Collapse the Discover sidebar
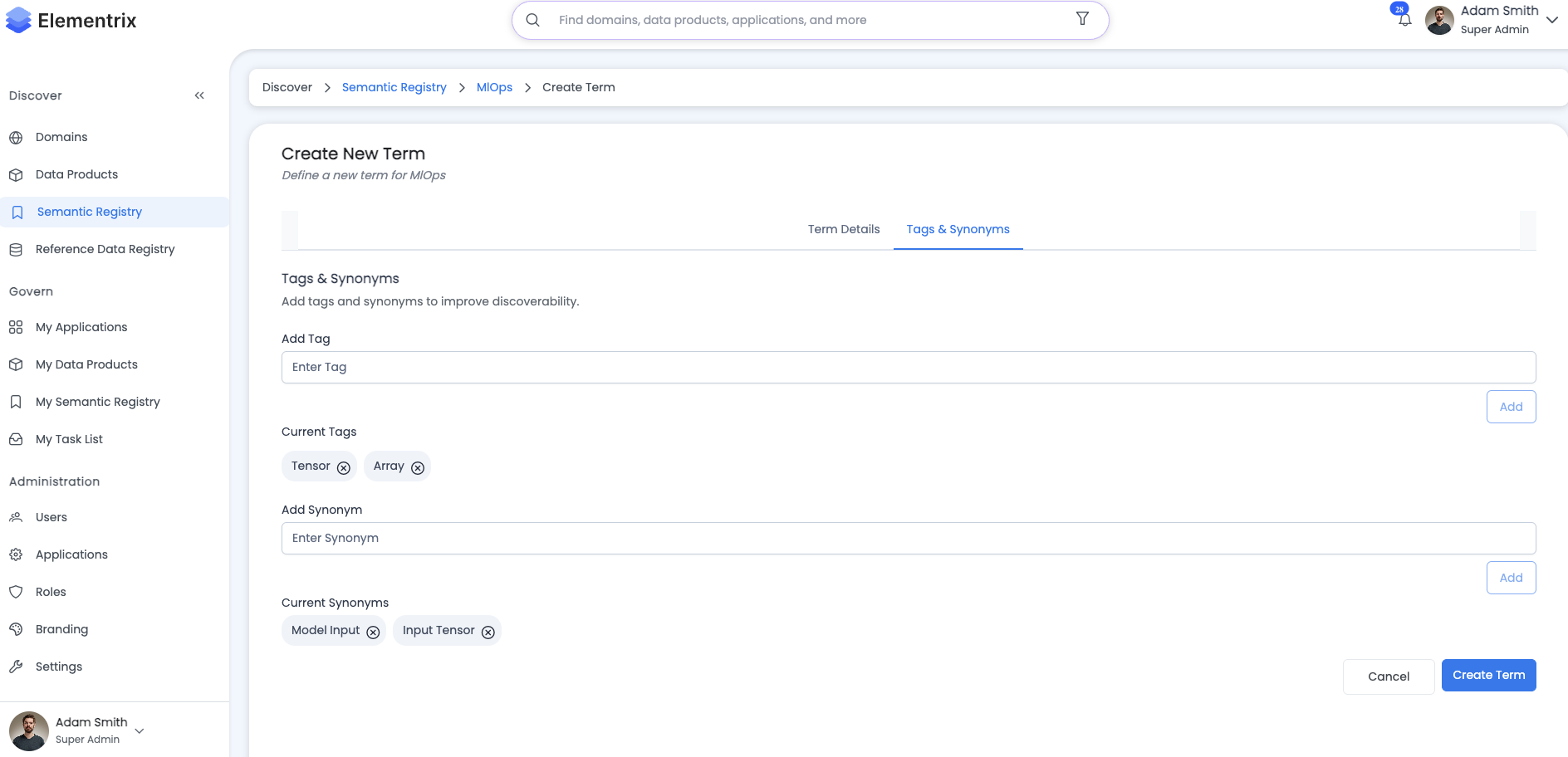 tap(199, 95)
